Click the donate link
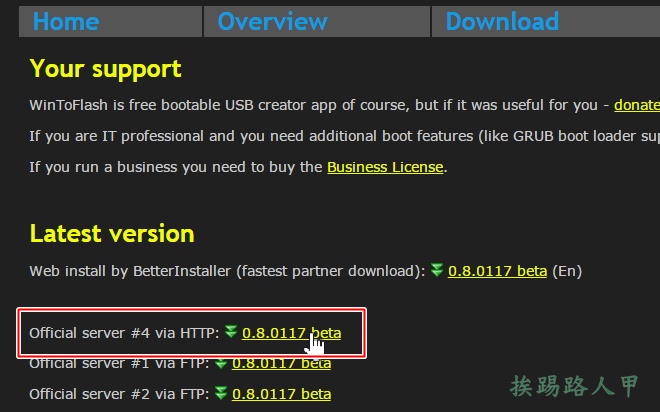The image size is (660, 412). [x=636, y=105]
